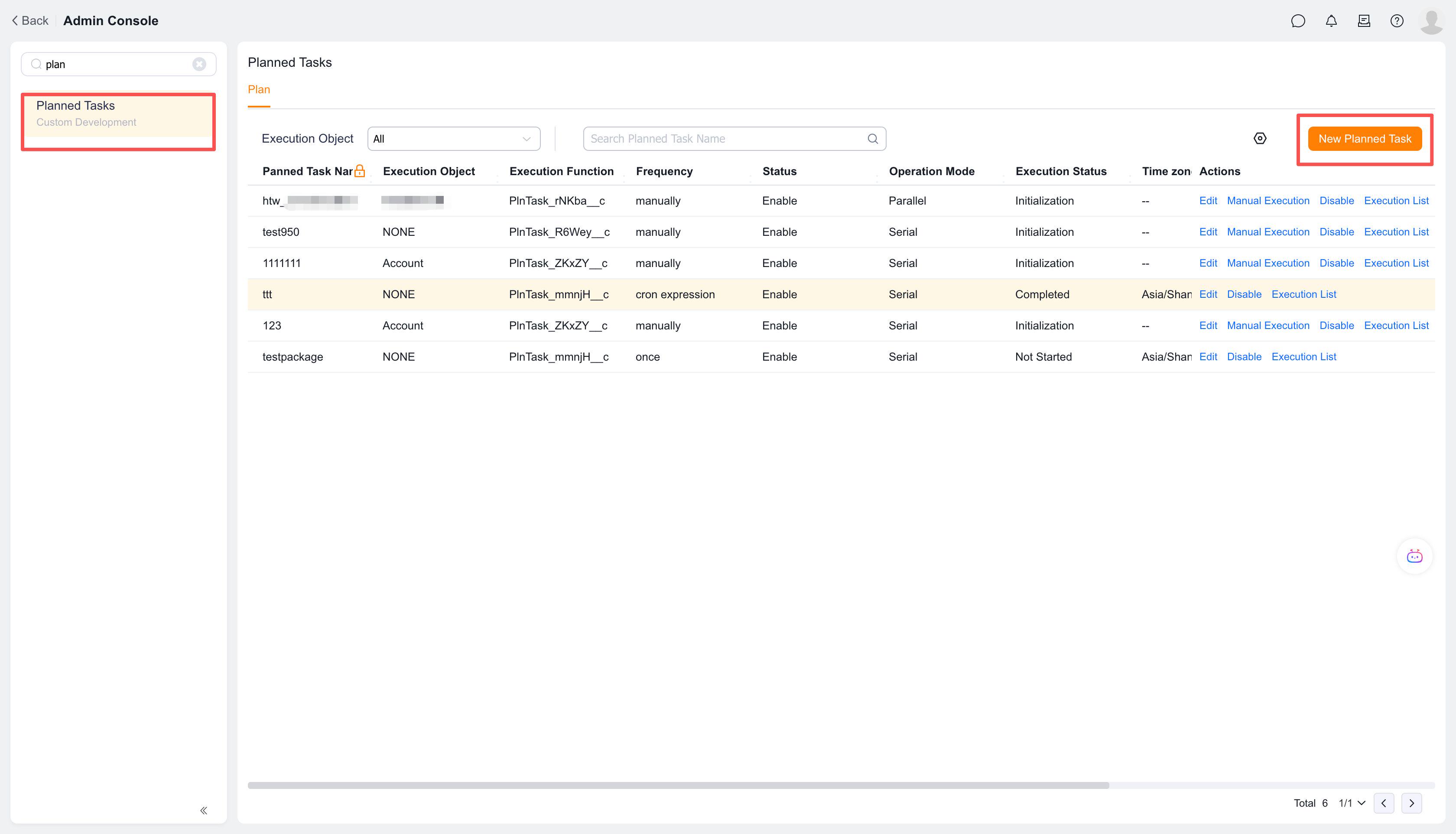Viewport: 1456px width, 834px height.
Task: Click the Execution Status column header
Action: pyautogui.click(x=1061, y=171)
